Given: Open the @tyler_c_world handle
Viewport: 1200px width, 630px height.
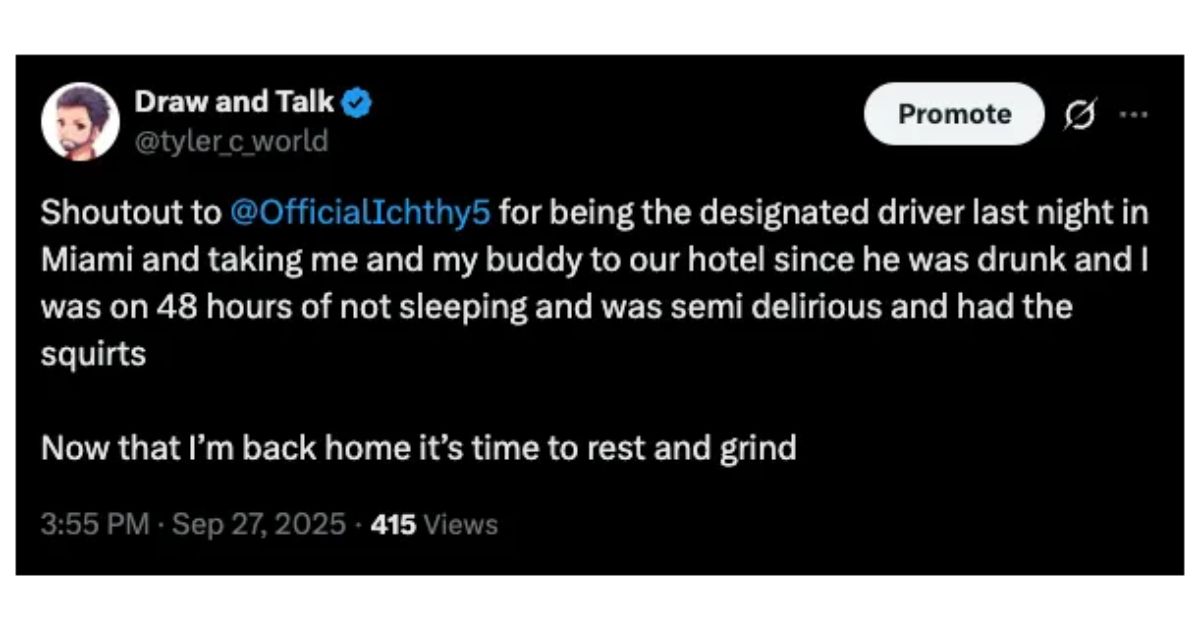Looking at the screenshot, I should coord(231,141).
